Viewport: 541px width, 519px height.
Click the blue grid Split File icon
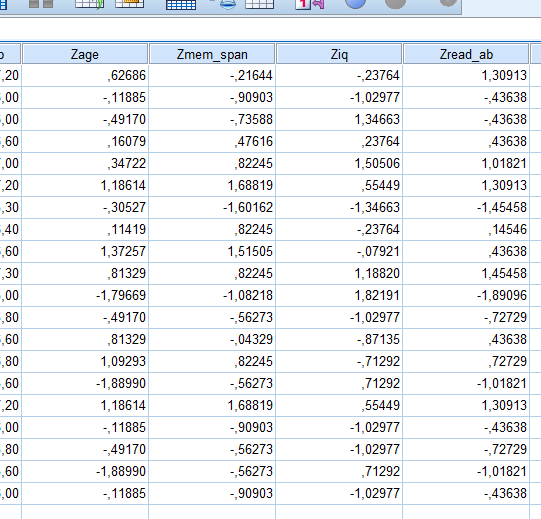click(181, 4)
